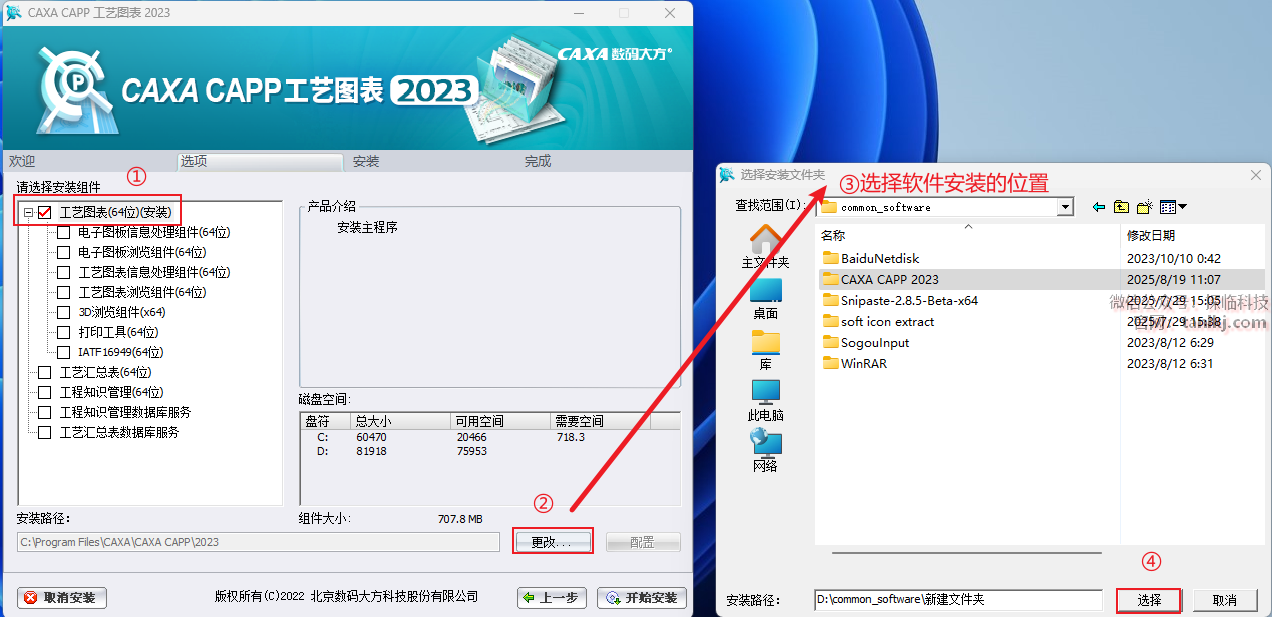Click the 总大小 column header

402,421
